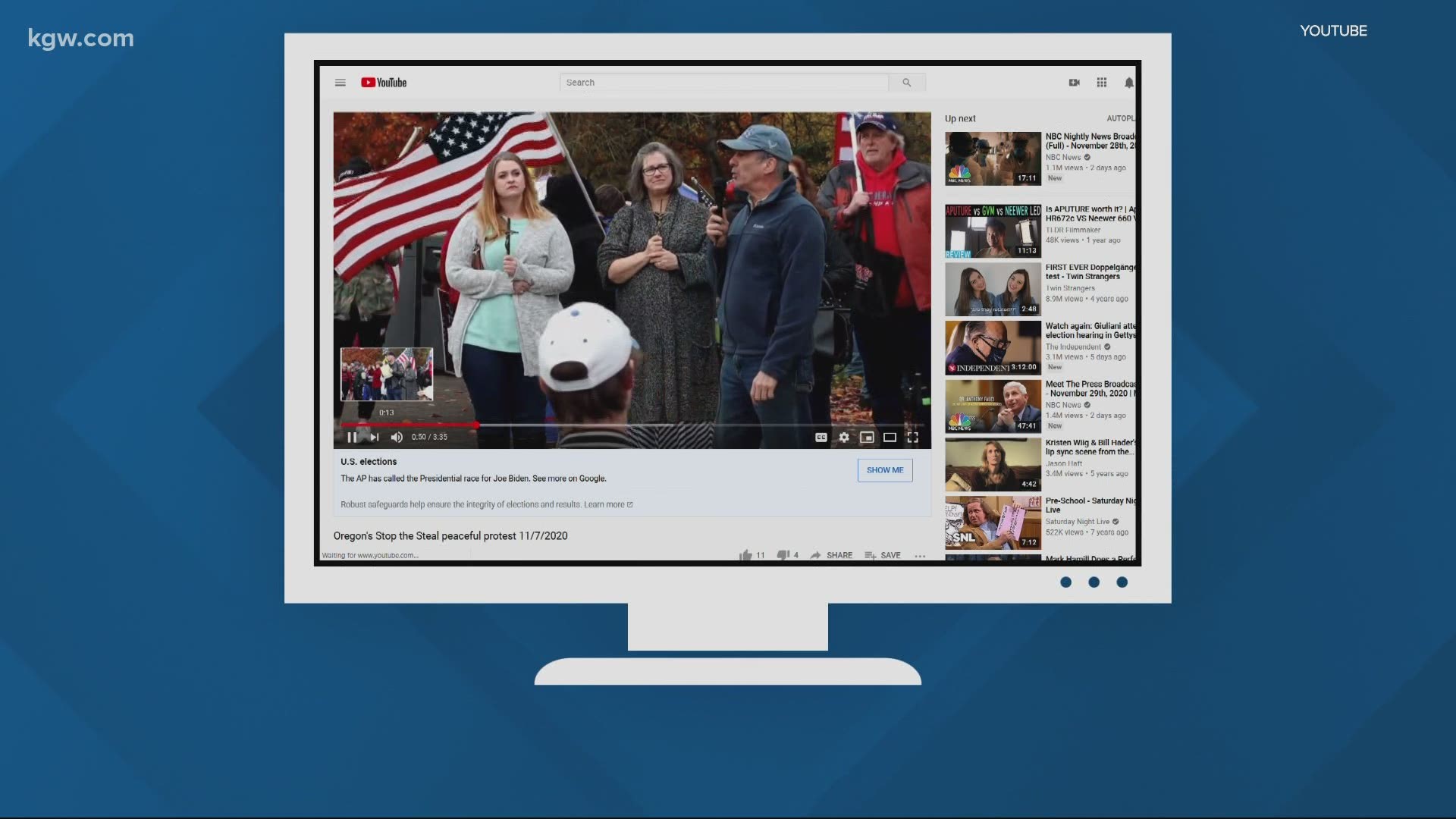Open the Kristen Wiig & Bill Hader video thumbnail
The image size is (1456, 819).
tap(993, 465)
